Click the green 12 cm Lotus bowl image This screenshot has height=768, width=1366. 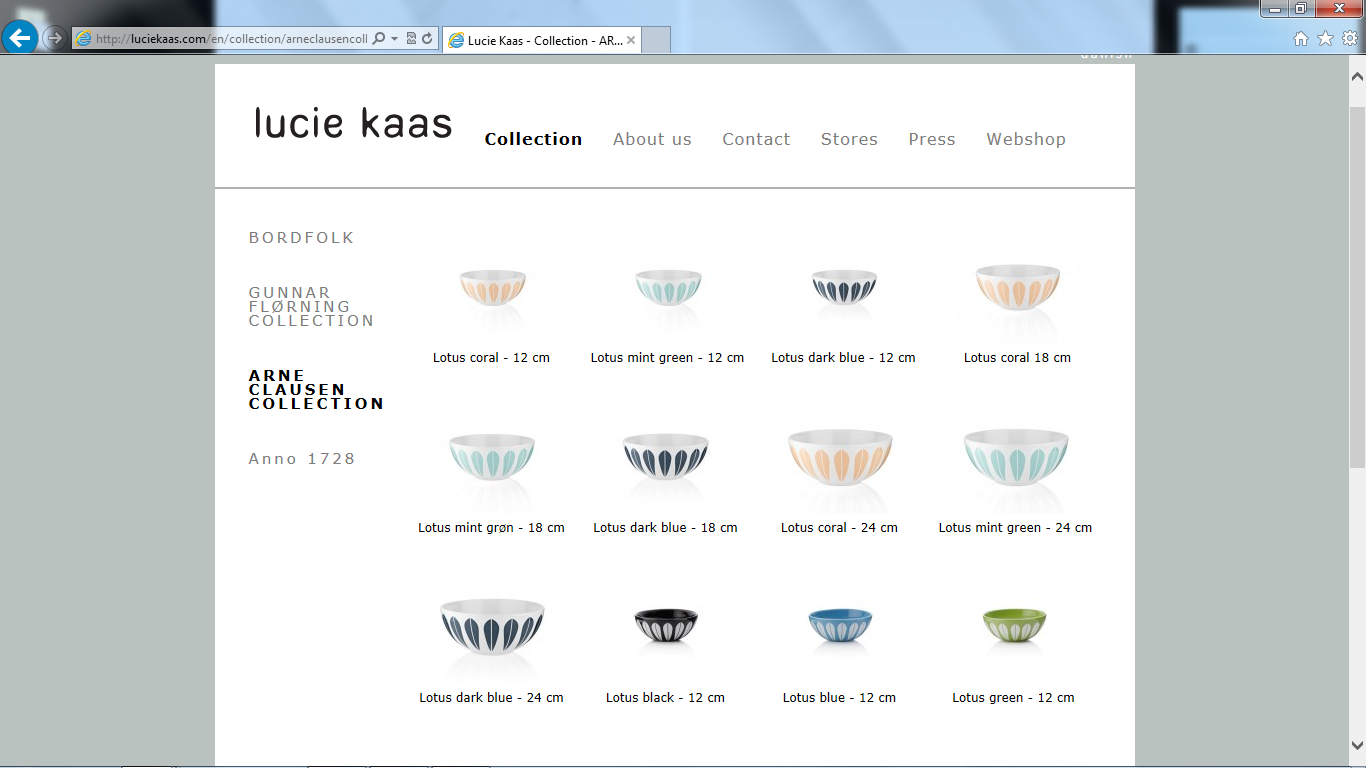point(1014,627)
